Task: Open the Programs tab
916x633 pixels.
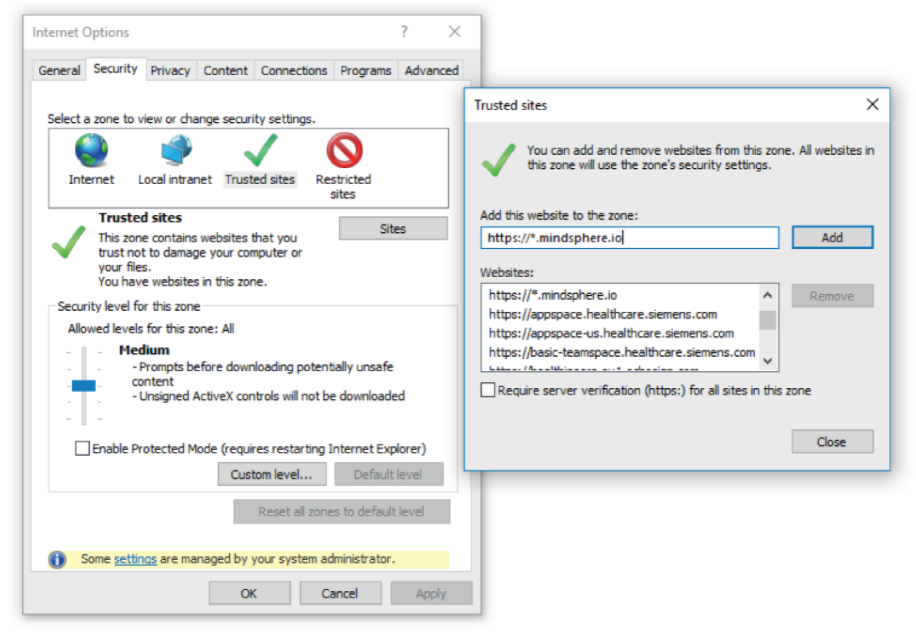Action: click(366, 71)
